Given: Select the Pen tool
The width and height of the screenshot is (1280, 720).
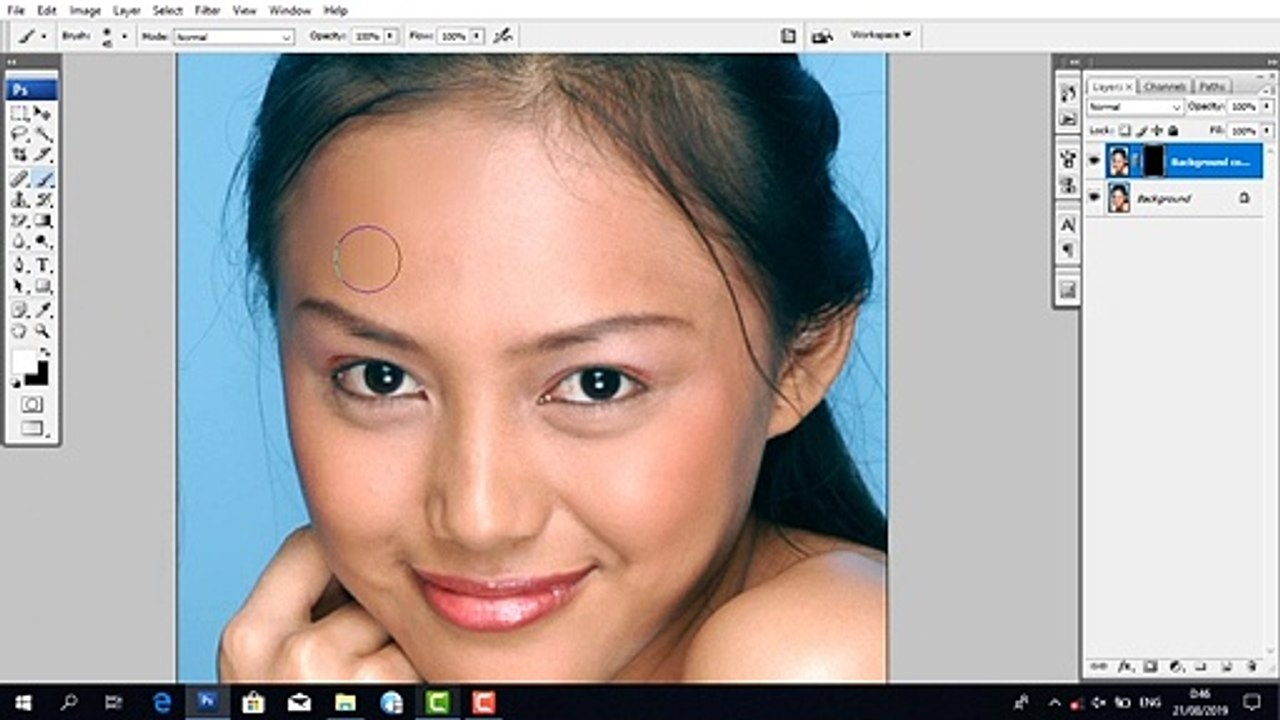Looking at the screenshot, I should [19, 265].
